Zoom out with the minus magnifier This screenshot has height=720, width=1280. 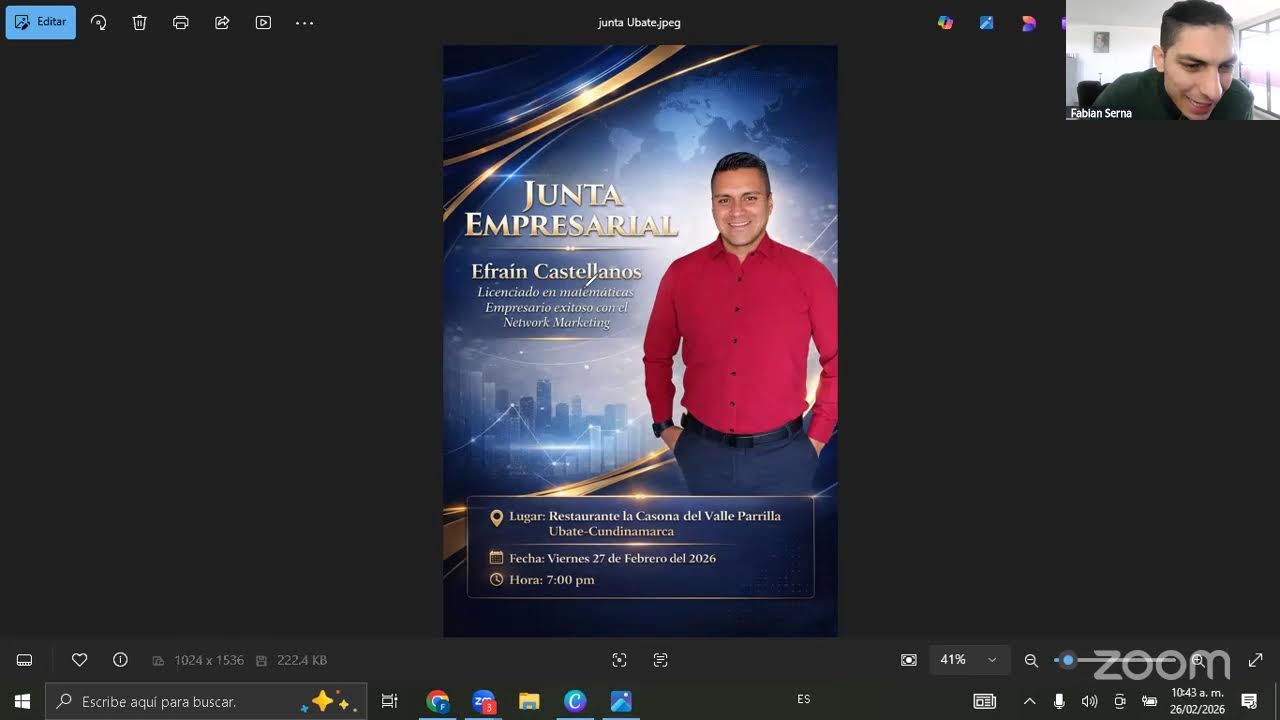[x=1031, y=660]
